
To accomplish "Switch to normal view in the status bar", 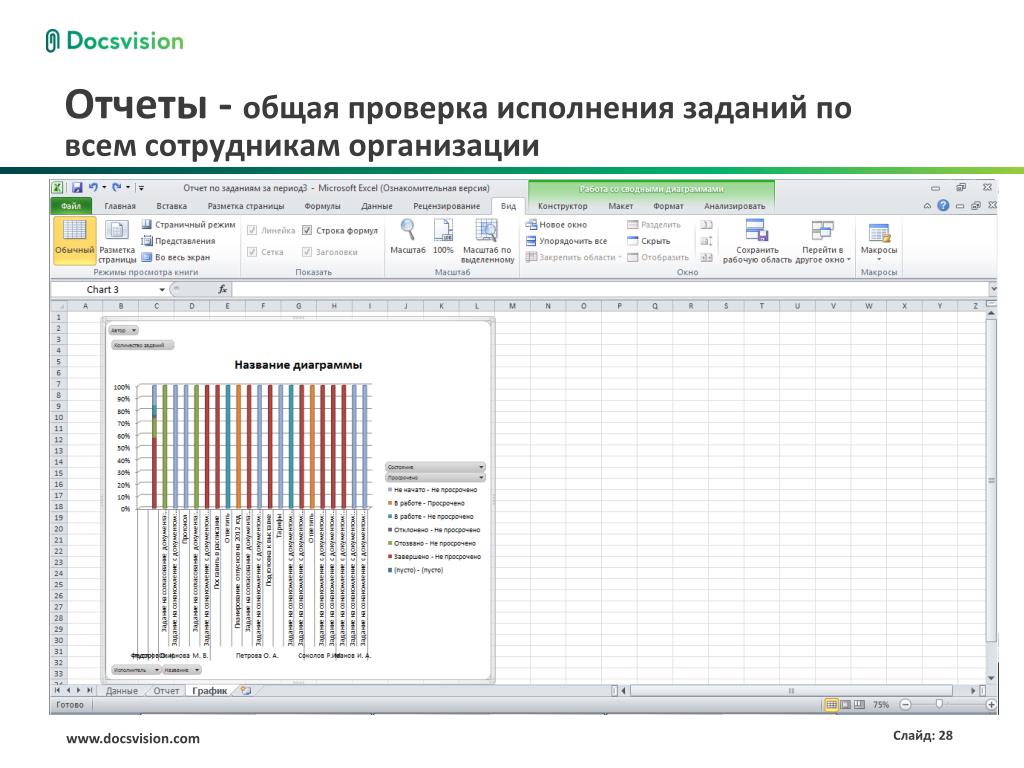I will pyautogui.click(x=831, y=705).
